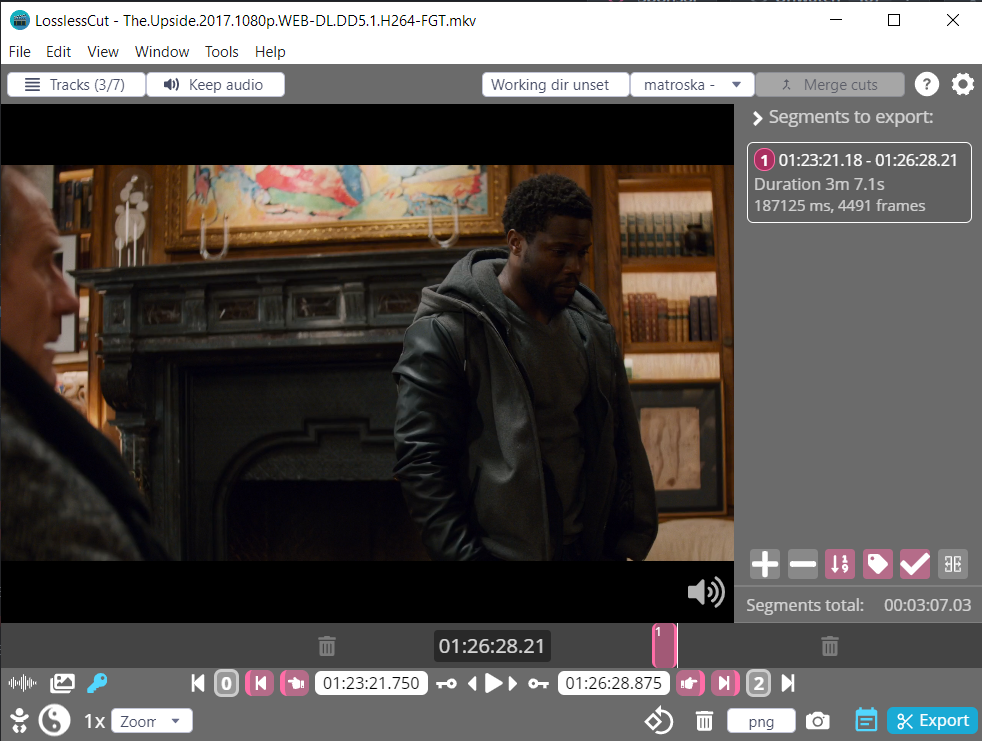Show thumbnails on the timeline
The image size is (982, 741).
point(62,683)
